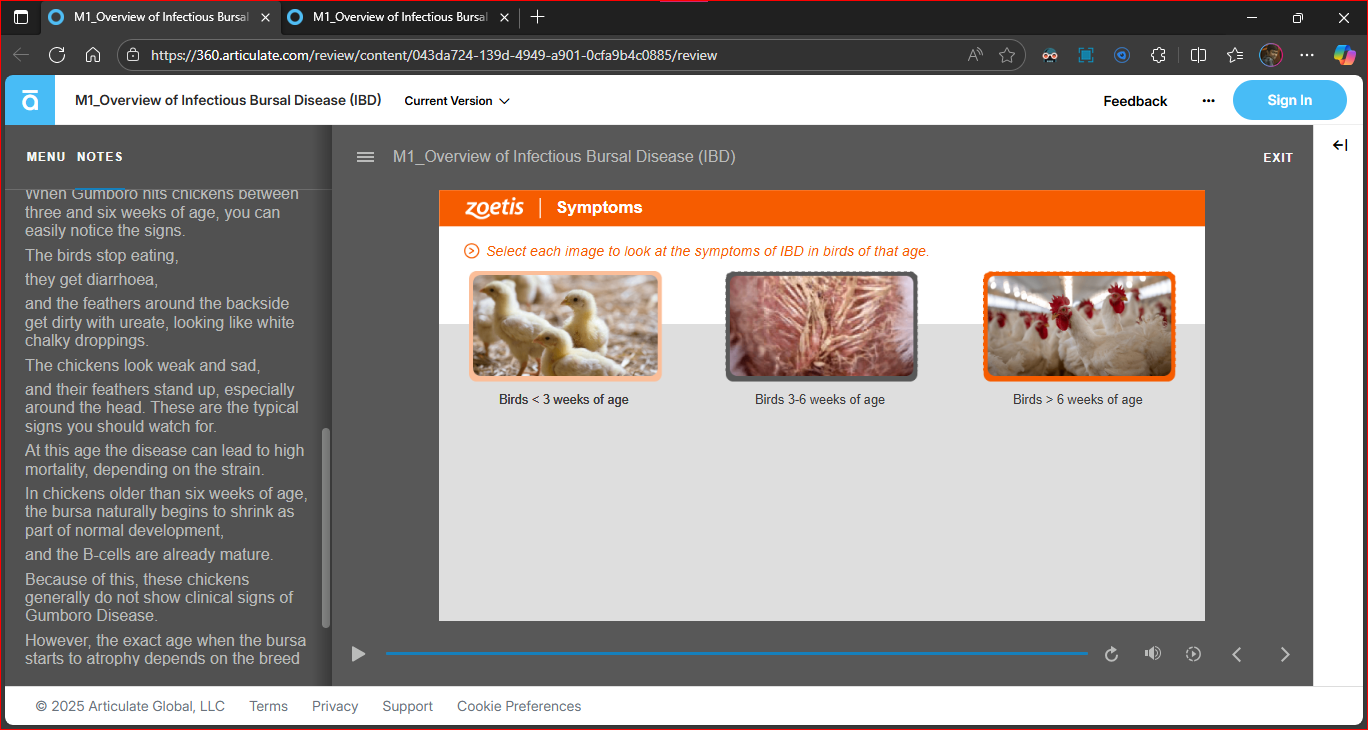Viewport: 1368px width, 730px height.
Task: Click the play button in the course player
Action: click(358, 654)
